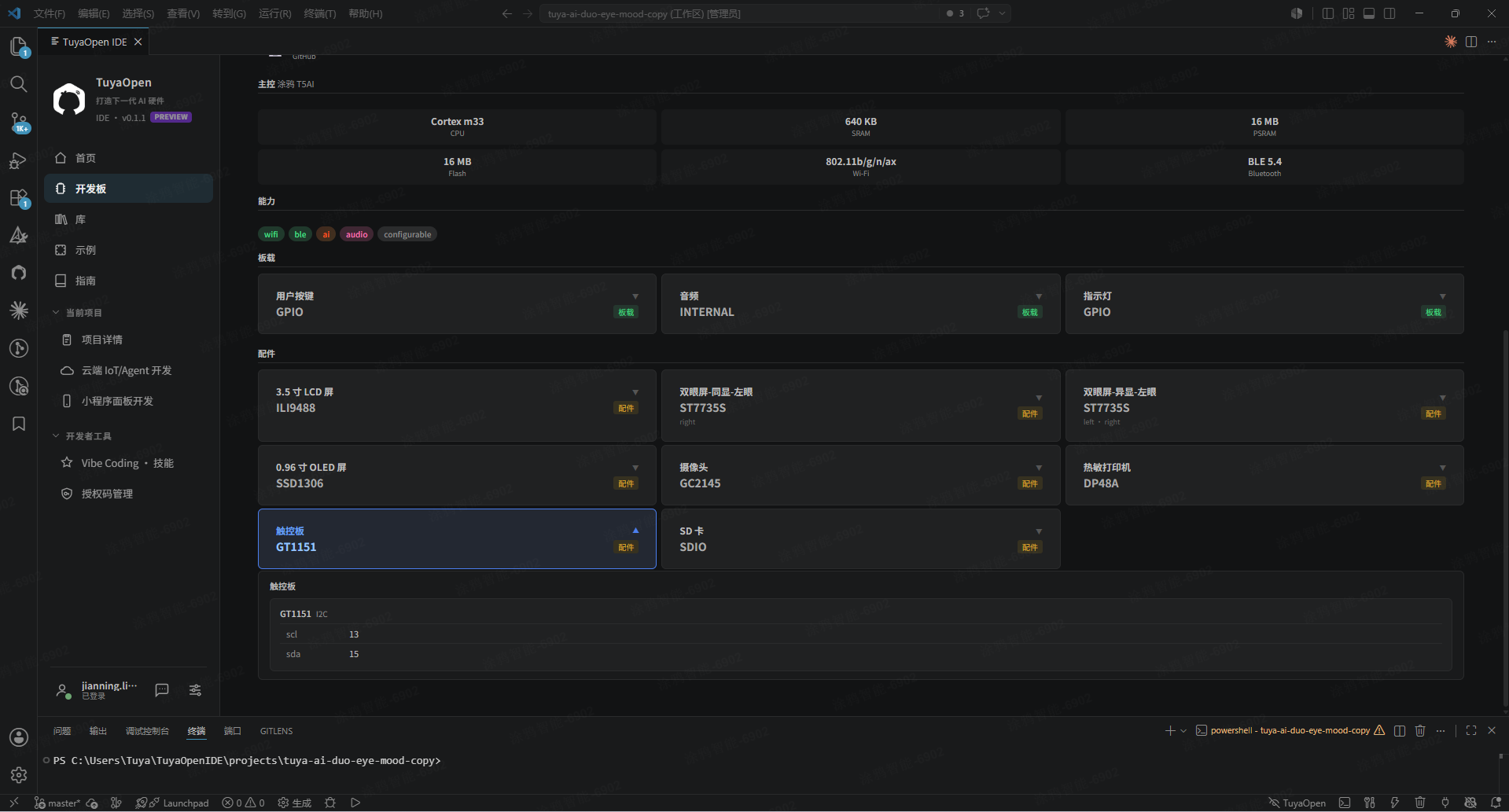Click the master* branch status item
This screenshot has height=812, width=1509.
57,803
